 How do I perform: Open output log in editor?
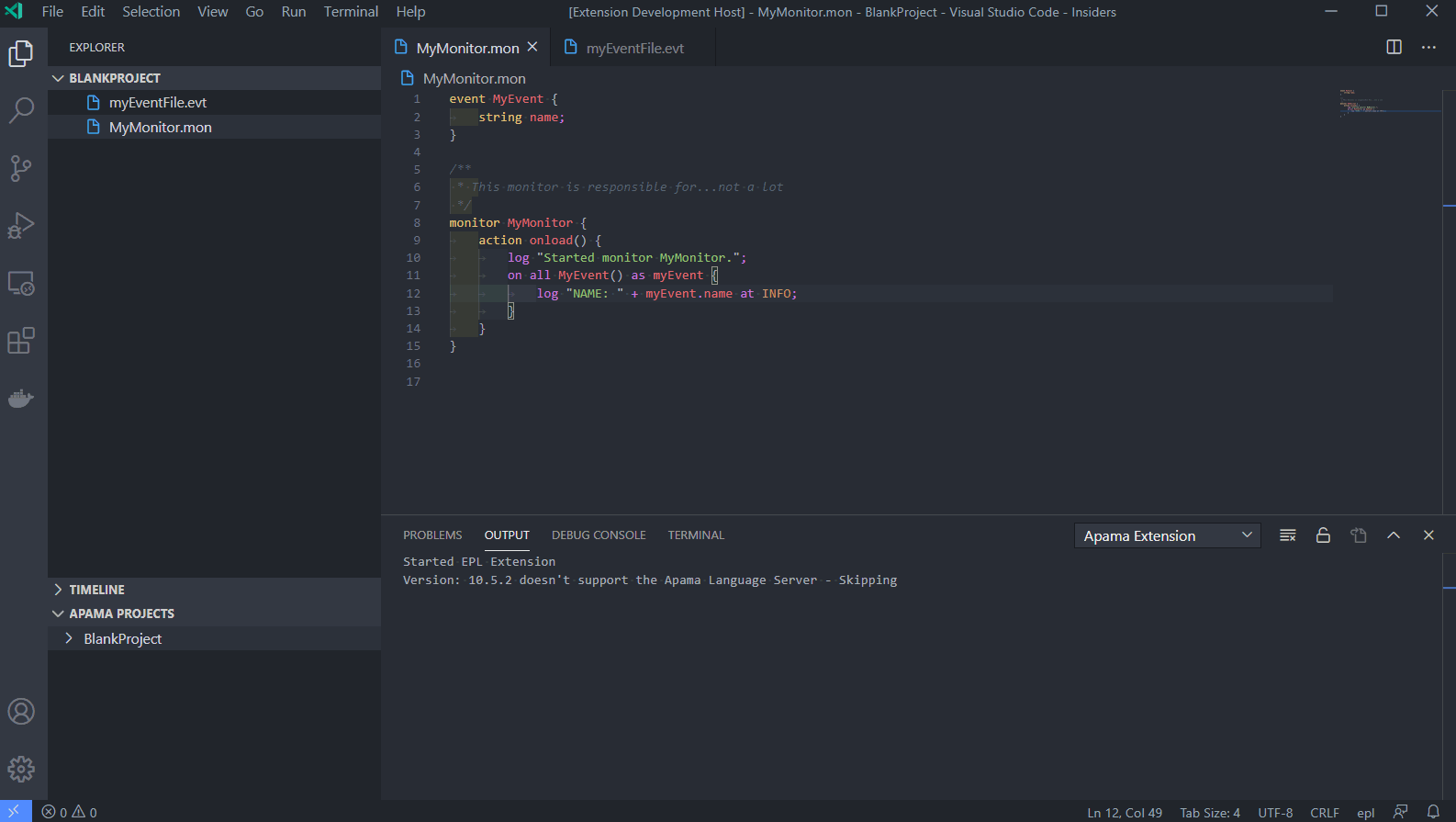pyautogui.click(x=1359, y=535)
